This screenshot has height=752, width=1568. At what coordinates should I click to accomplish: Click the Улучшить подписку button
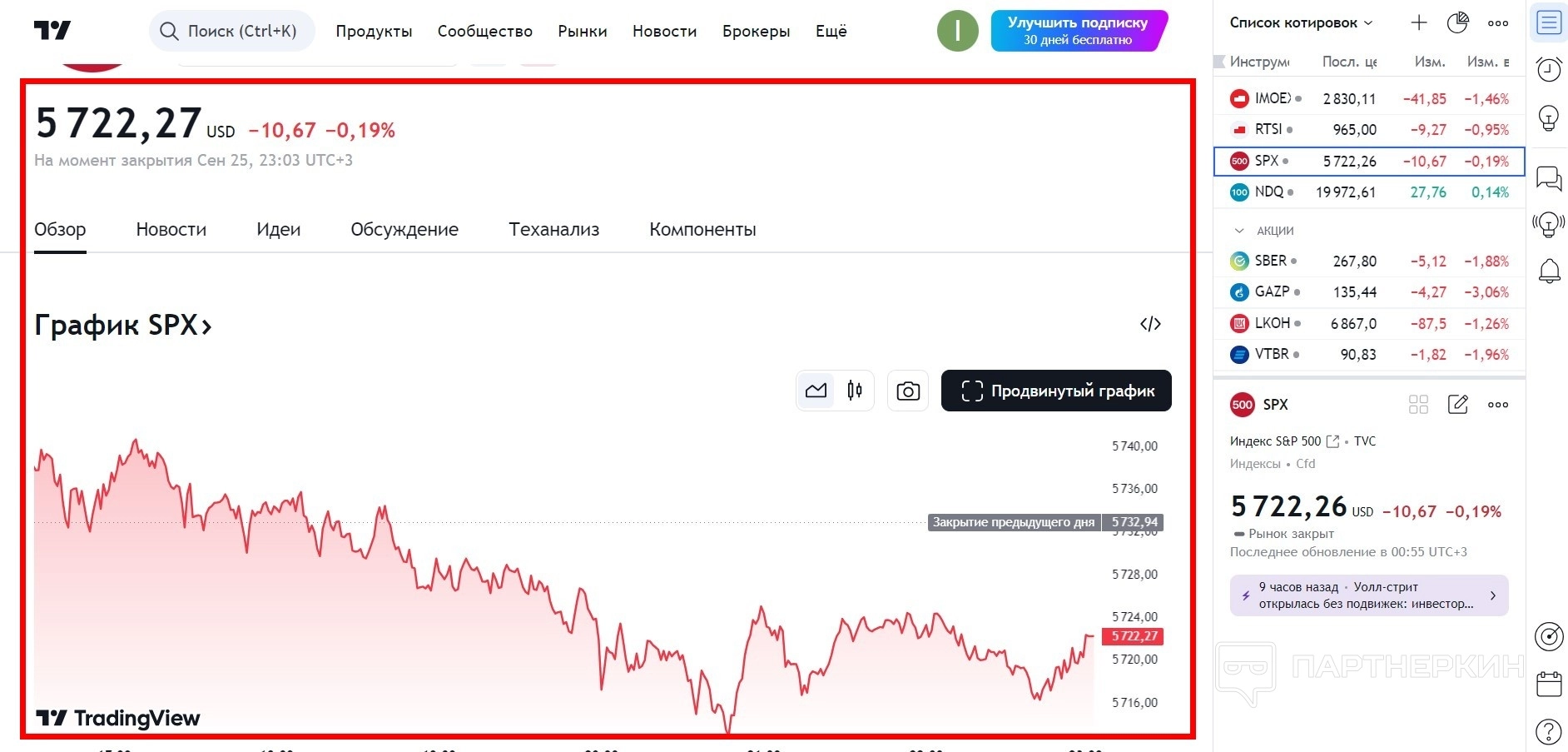point(1079,31)
